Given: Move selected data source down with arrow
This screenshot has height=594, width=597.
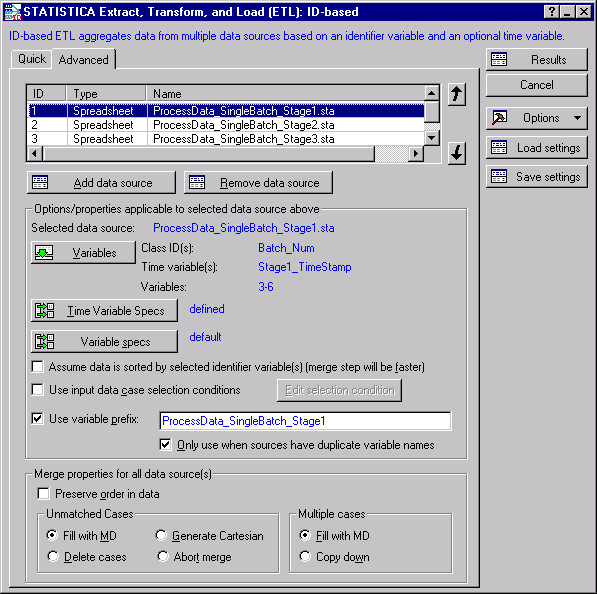Looking at the screenshot, I should click(x=457, y=153).
